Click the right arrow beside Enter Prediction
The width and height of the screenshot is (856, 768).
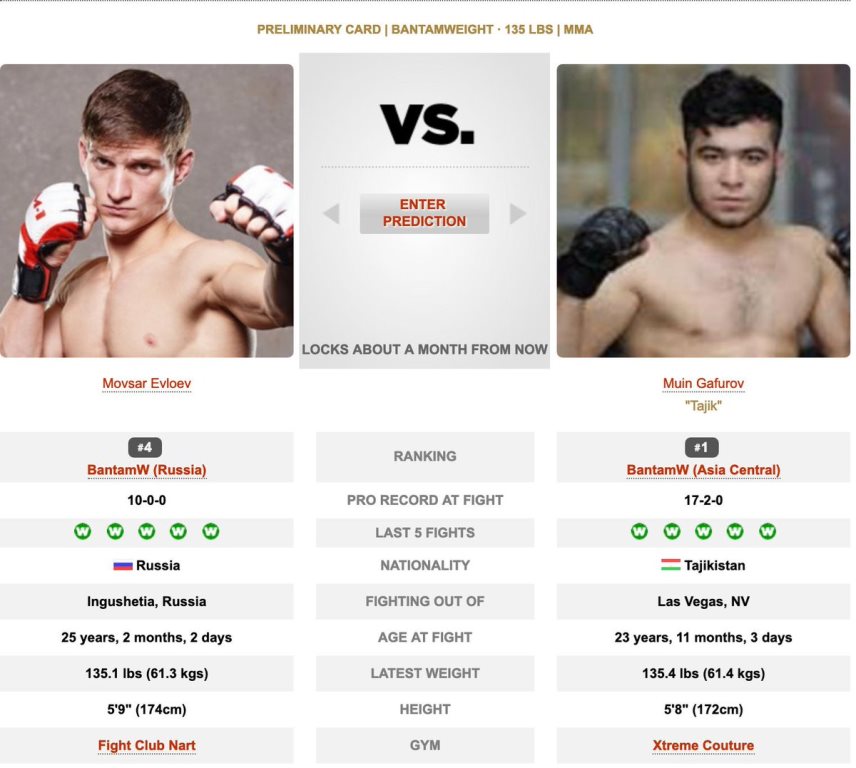tap(518, 213)
